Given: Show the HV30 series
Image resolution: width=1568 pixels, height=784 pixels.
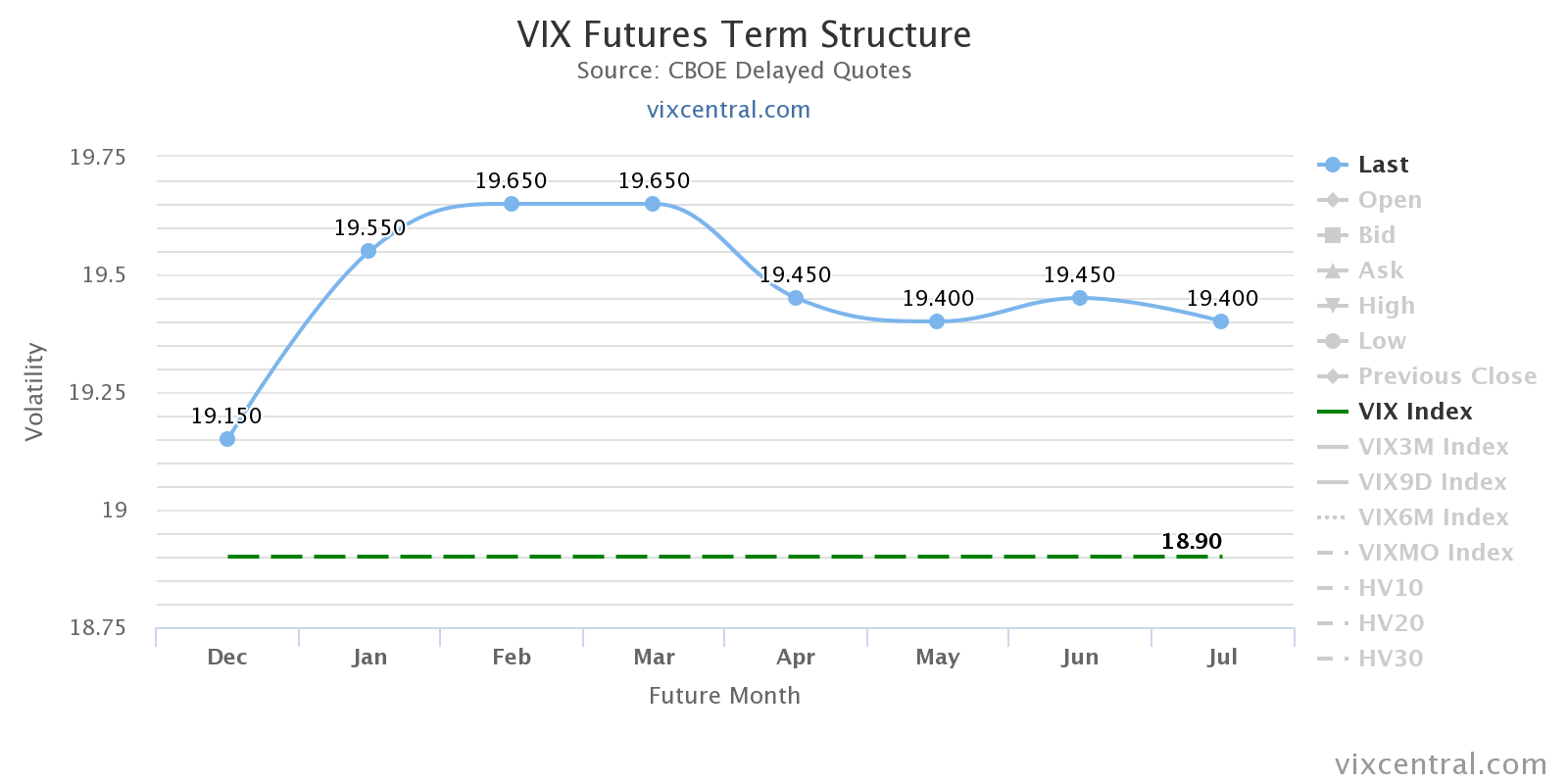Looking at the screenshot, I should tap(1390, 659).
